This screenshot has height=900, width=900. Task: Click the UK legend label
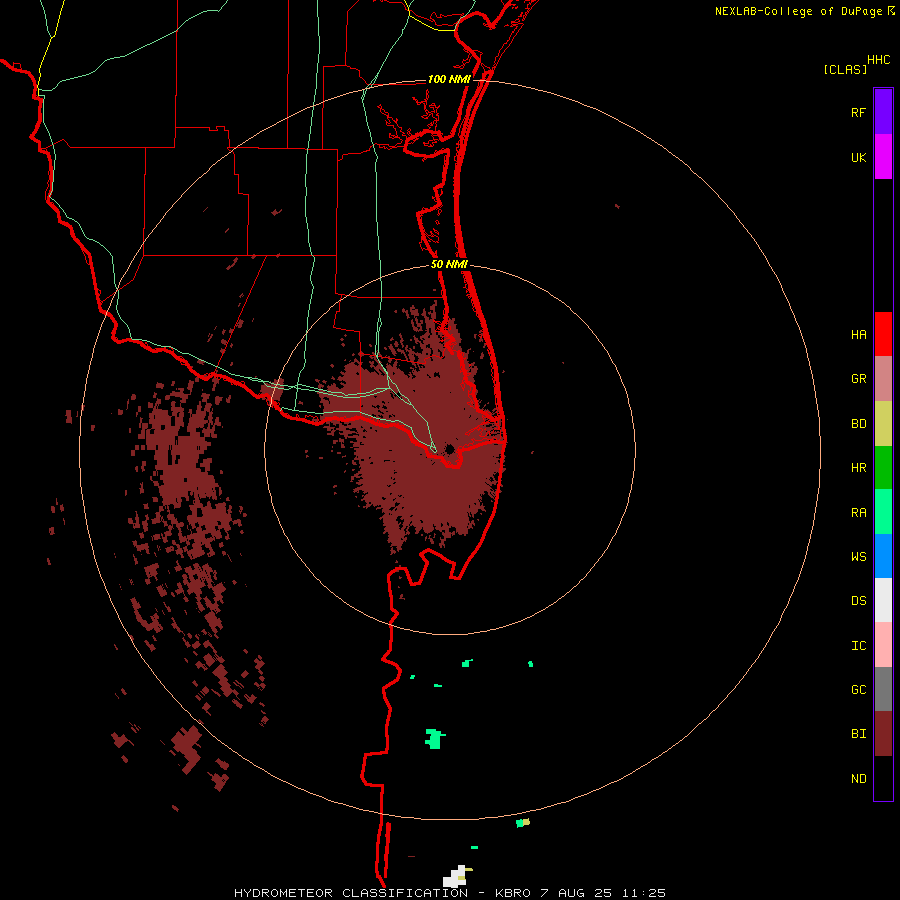(x=858, y=157)
